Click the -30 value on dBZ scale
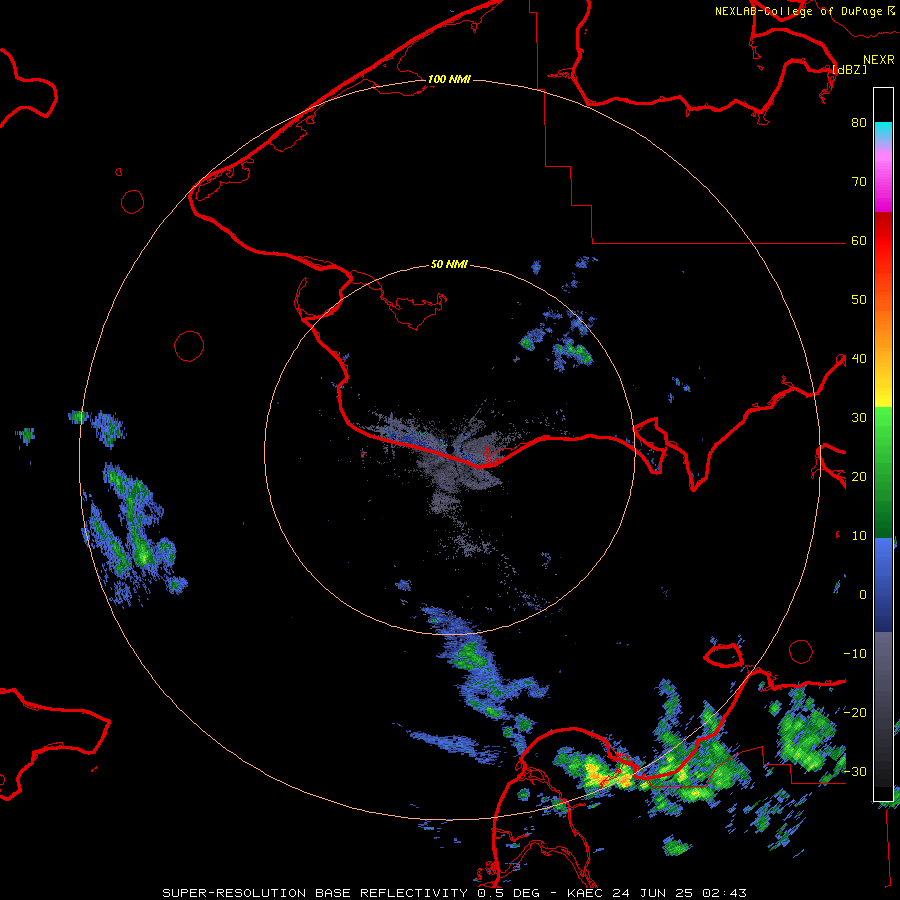The width and height of the screenshot is (900, 900). point(855,771)
